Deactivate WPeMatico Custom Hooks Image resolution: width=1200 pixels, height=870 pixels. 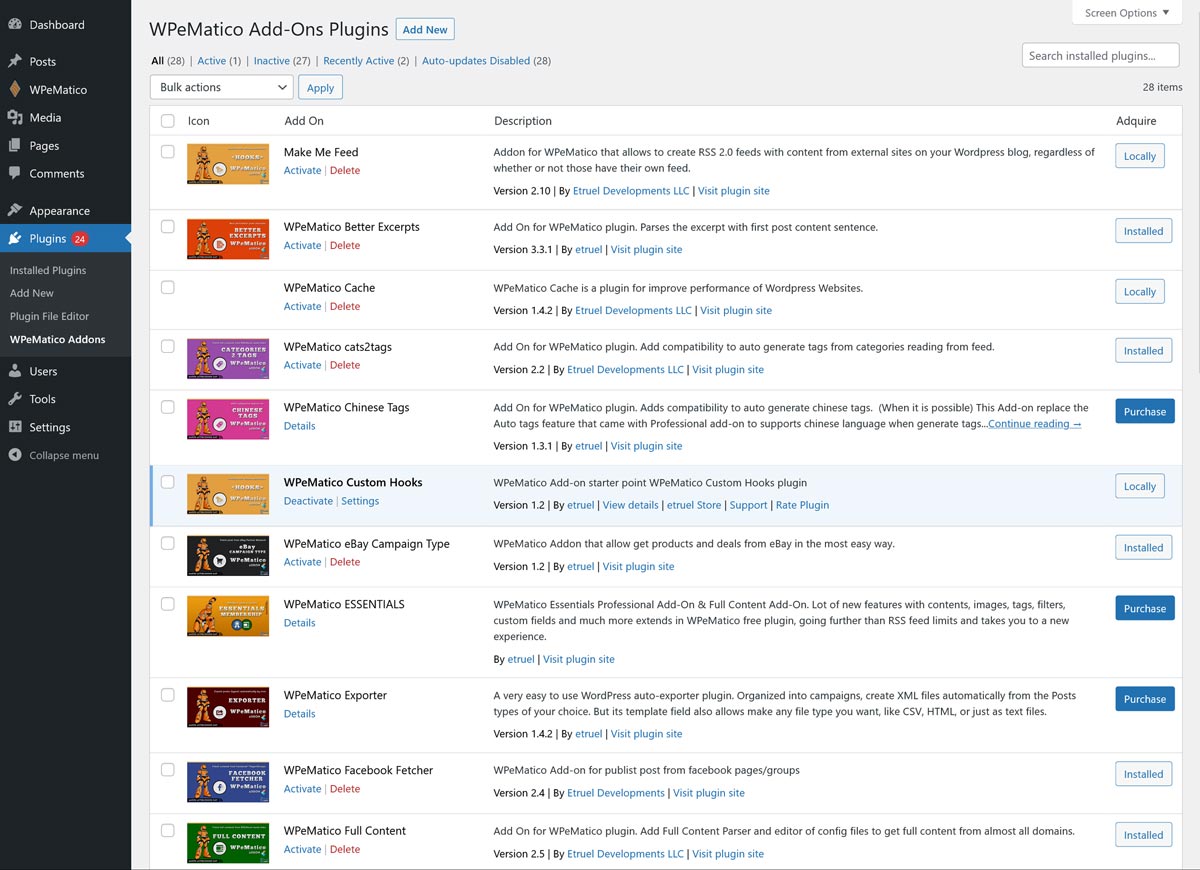click(308, 501)
